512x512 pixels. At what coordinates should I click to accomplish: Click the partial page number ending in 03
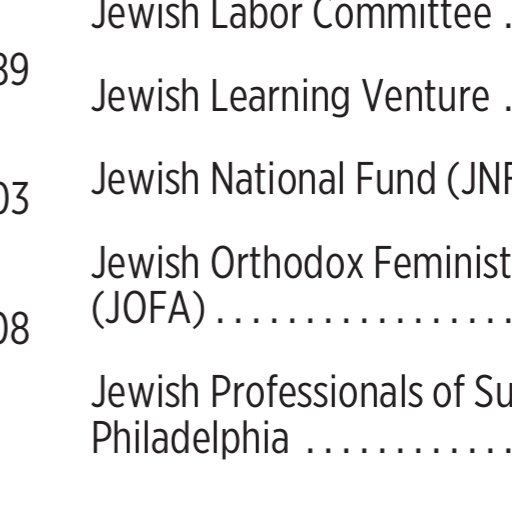(x=14, y=199)
